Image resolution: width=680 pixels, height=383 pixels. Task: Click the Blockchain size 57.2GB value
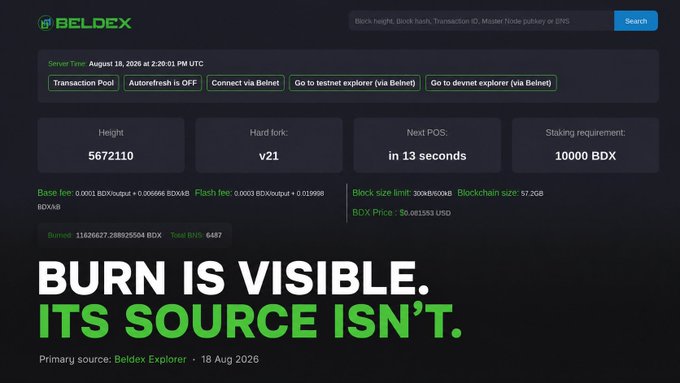pos(532,193)
